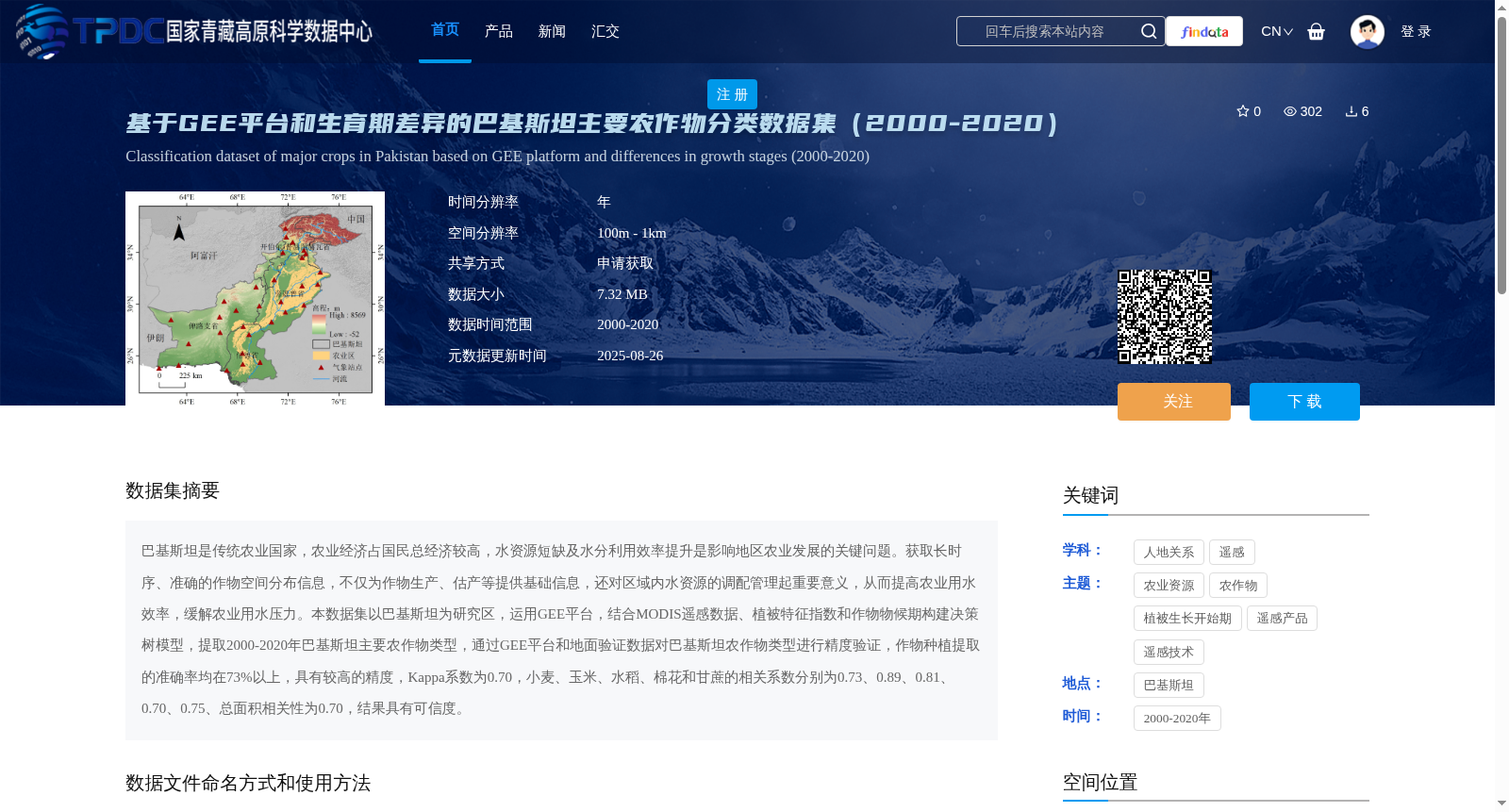Click the orange 关注 follow button

[x=1174, y=402]
